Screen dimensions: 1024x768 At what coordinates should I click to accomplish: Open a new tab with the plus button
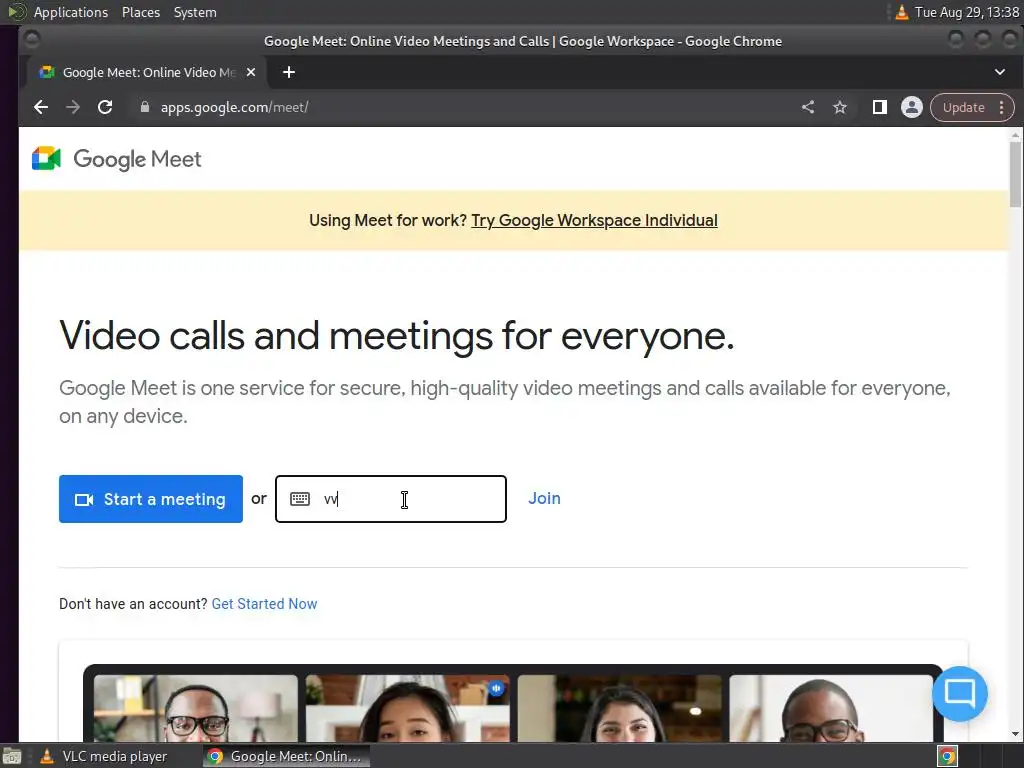coord(289,72)
